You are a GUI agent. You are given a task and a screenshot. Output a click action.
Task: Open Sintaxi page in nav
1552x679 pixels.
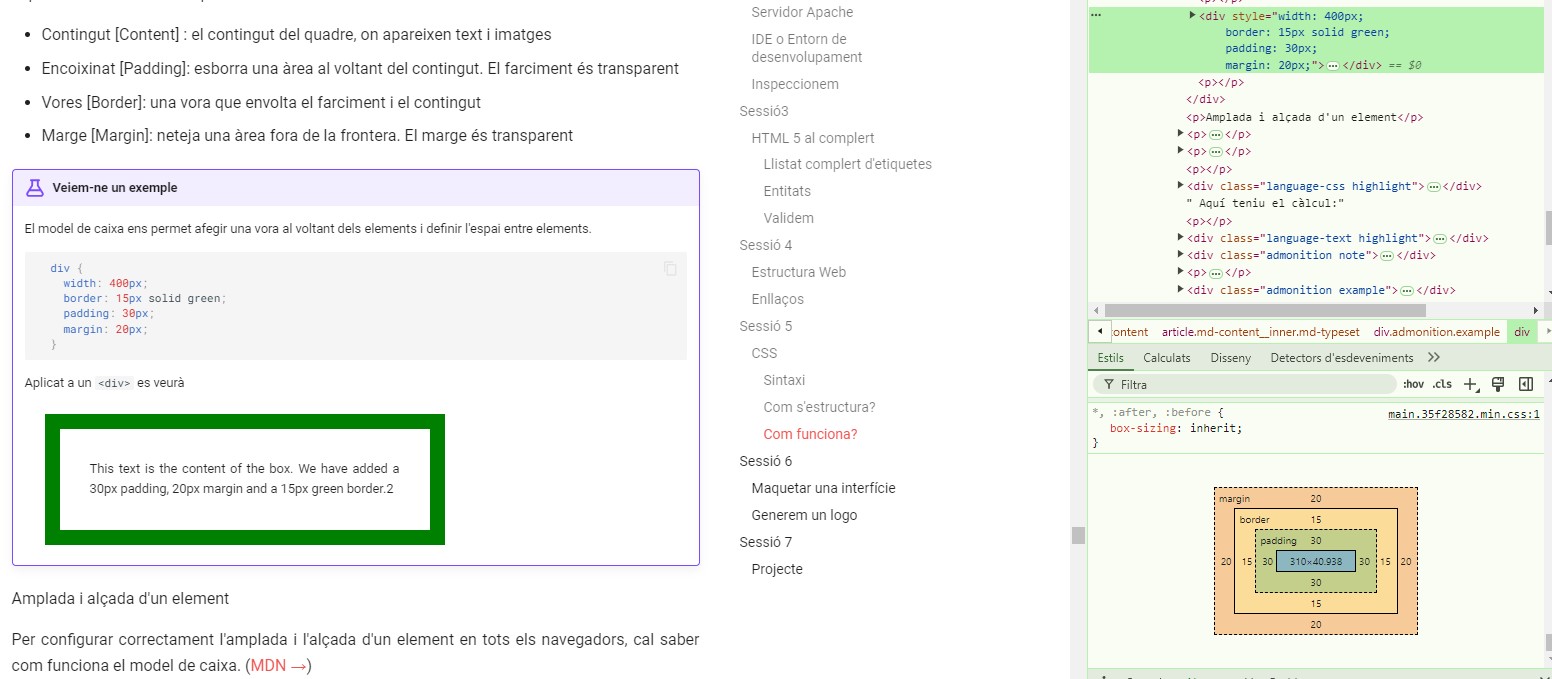[784, 380]
